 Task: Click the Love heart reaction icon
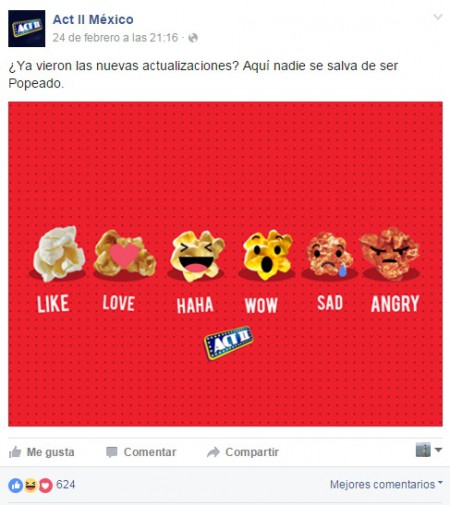click(46, 485)
